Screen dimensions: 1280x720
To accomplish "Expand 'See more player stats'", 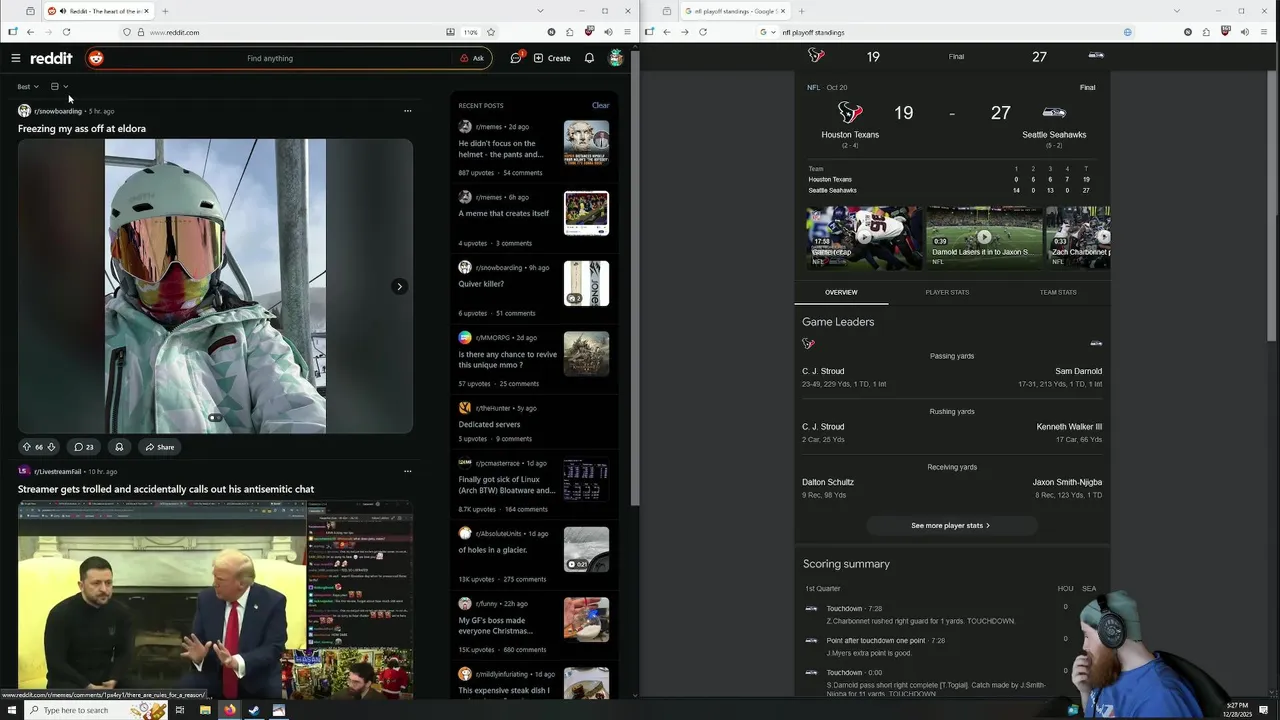I will (951, 525).
